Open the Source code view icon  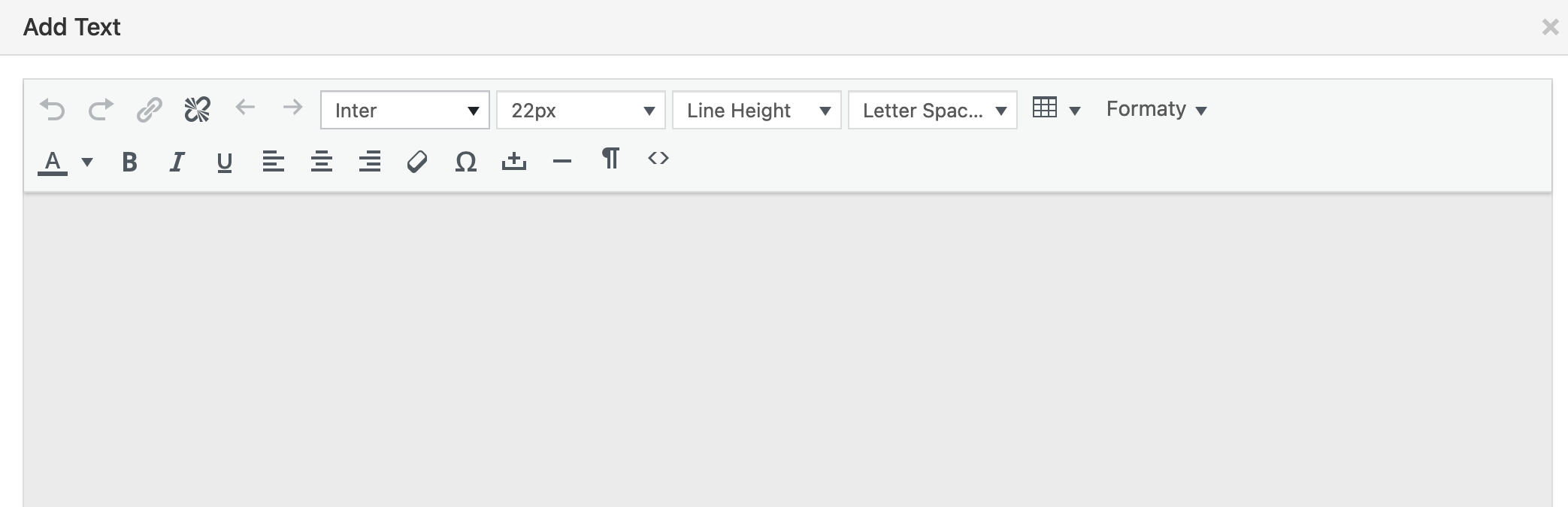(x=658, y=159)
